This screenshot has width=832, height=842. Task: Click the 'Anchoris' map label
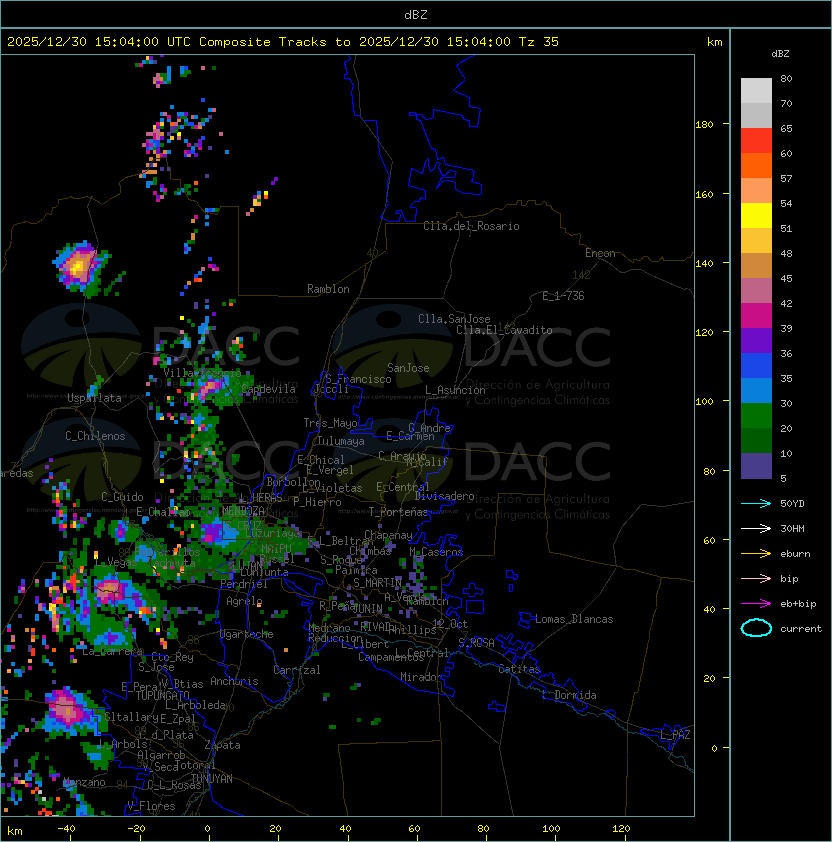click(x=234, y=681)
